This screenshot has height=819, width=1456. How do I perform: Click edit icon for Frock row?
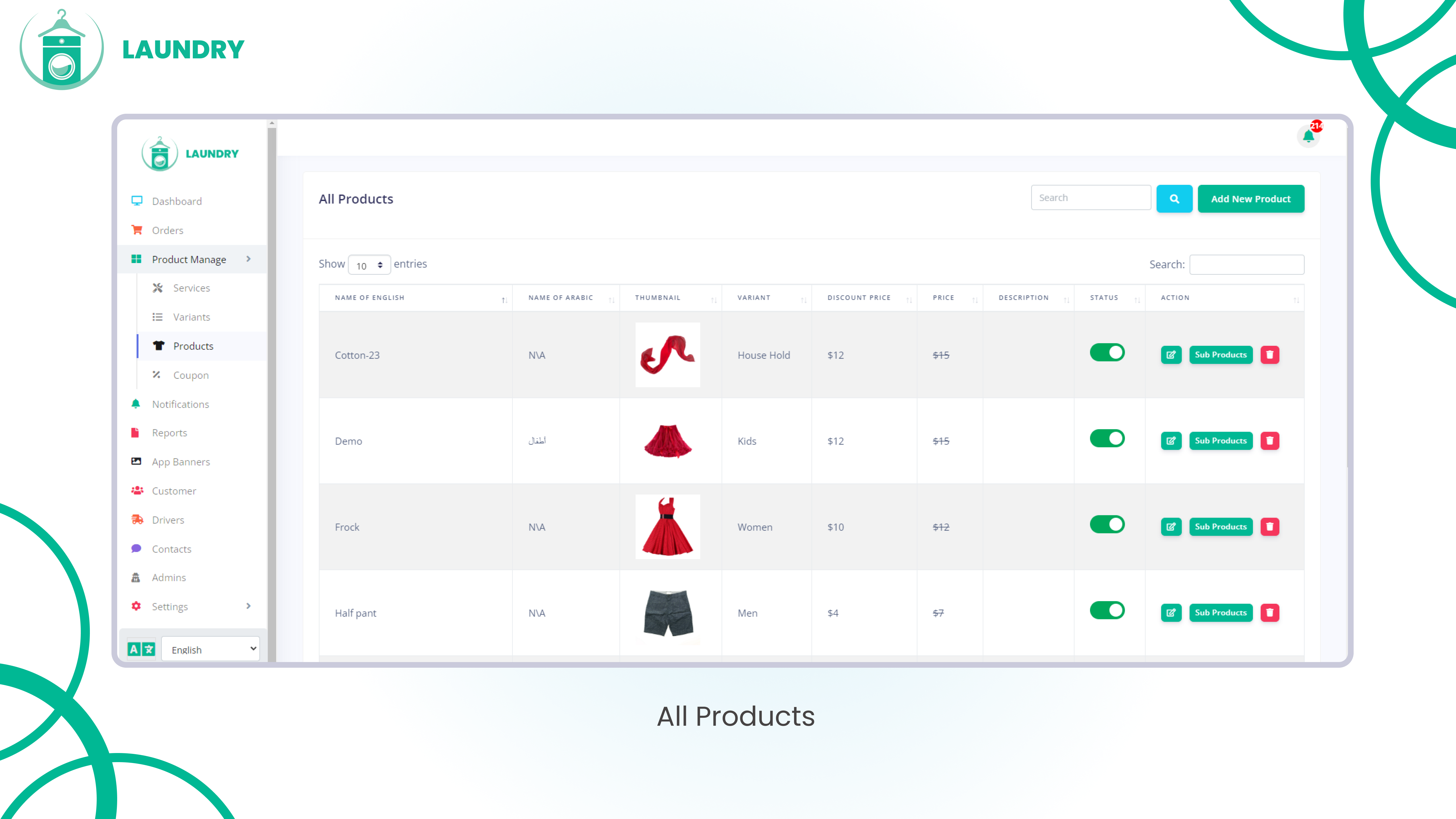[x=1170, y=527]
